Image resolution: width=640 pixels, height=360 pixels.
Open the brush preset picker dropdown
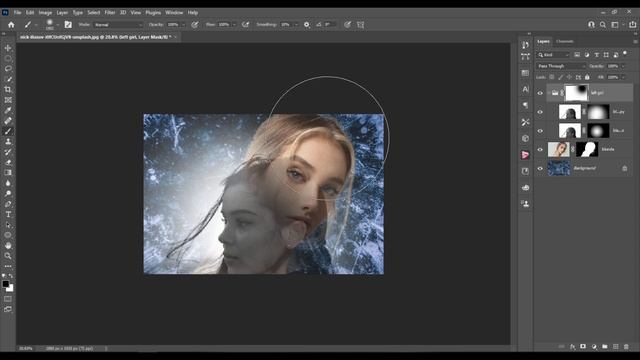[x=58, y=25]
